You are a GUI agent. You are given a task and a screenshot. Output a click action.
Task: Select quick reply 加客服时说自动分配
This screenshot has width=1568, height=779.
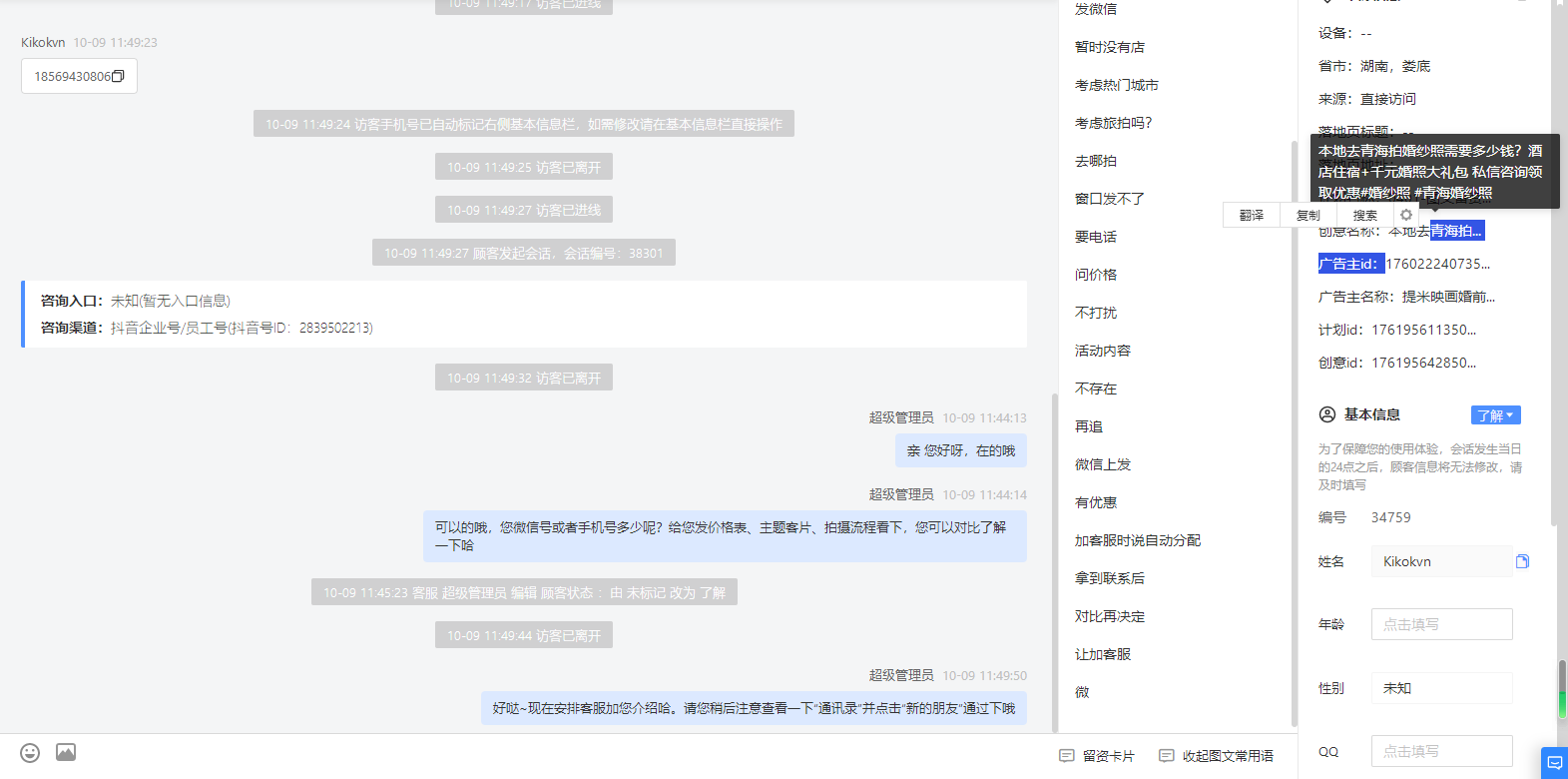[1138, 540]
